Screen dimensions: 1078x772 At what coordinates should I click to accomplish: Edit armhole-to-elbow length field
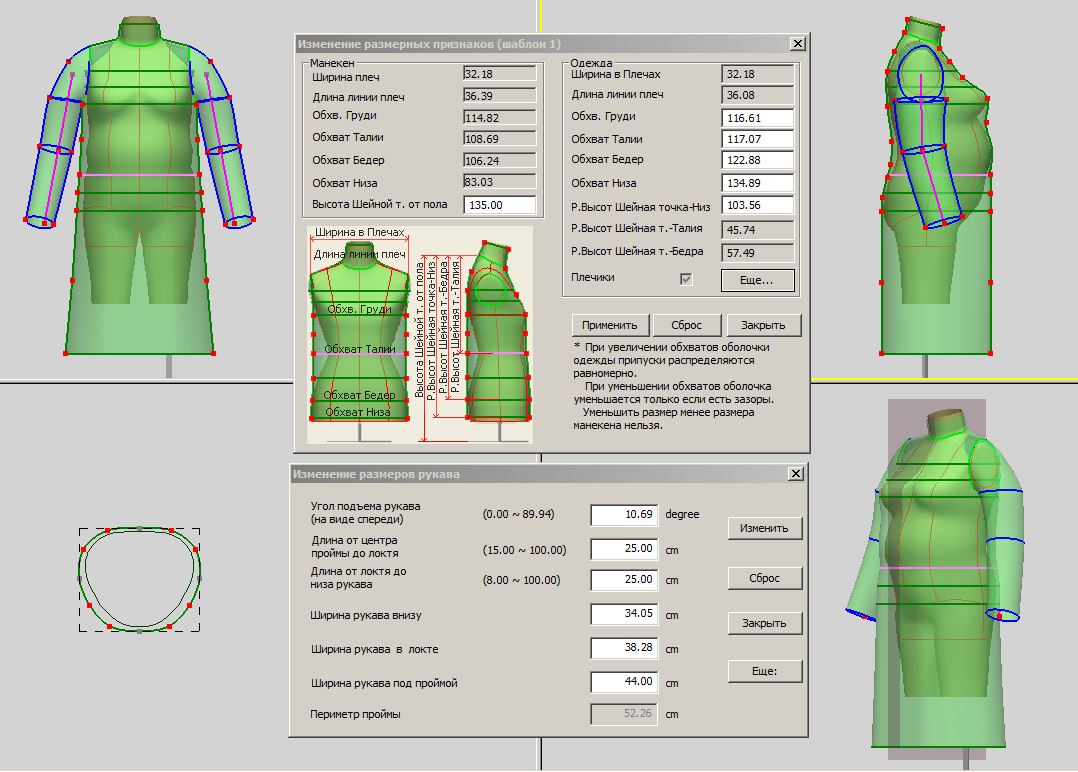(624, 549)
